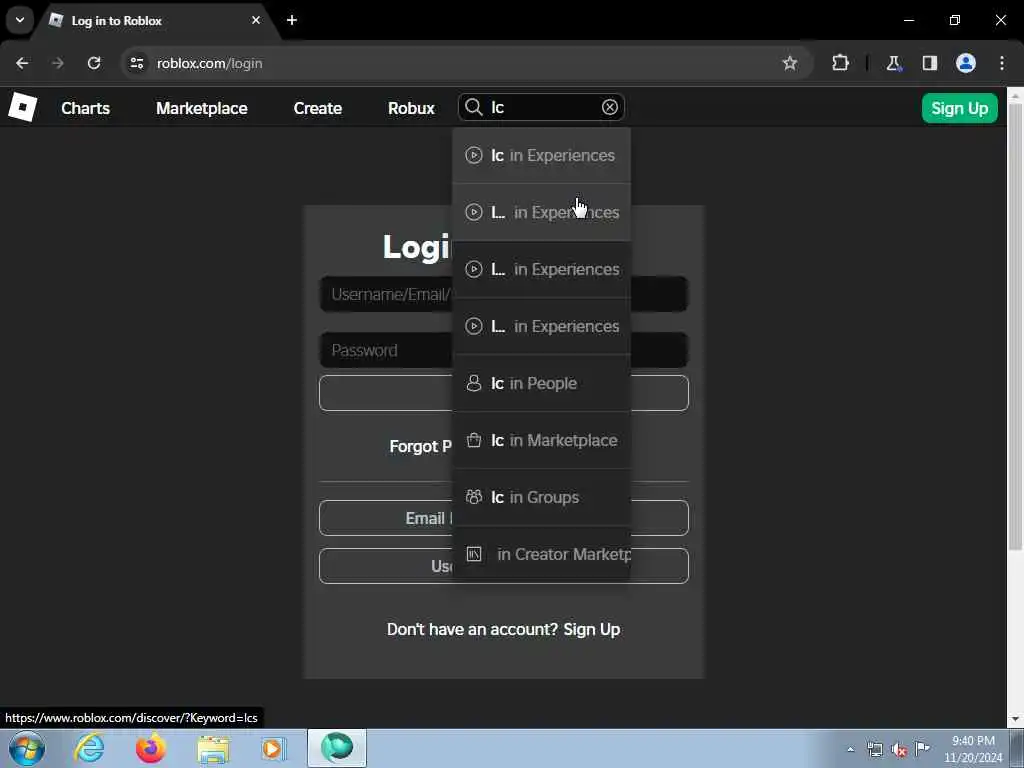The width and height of the screenshot is (1024, 768).
Task: Click the browser address bar URL
Action: click(x=210, y=63)
